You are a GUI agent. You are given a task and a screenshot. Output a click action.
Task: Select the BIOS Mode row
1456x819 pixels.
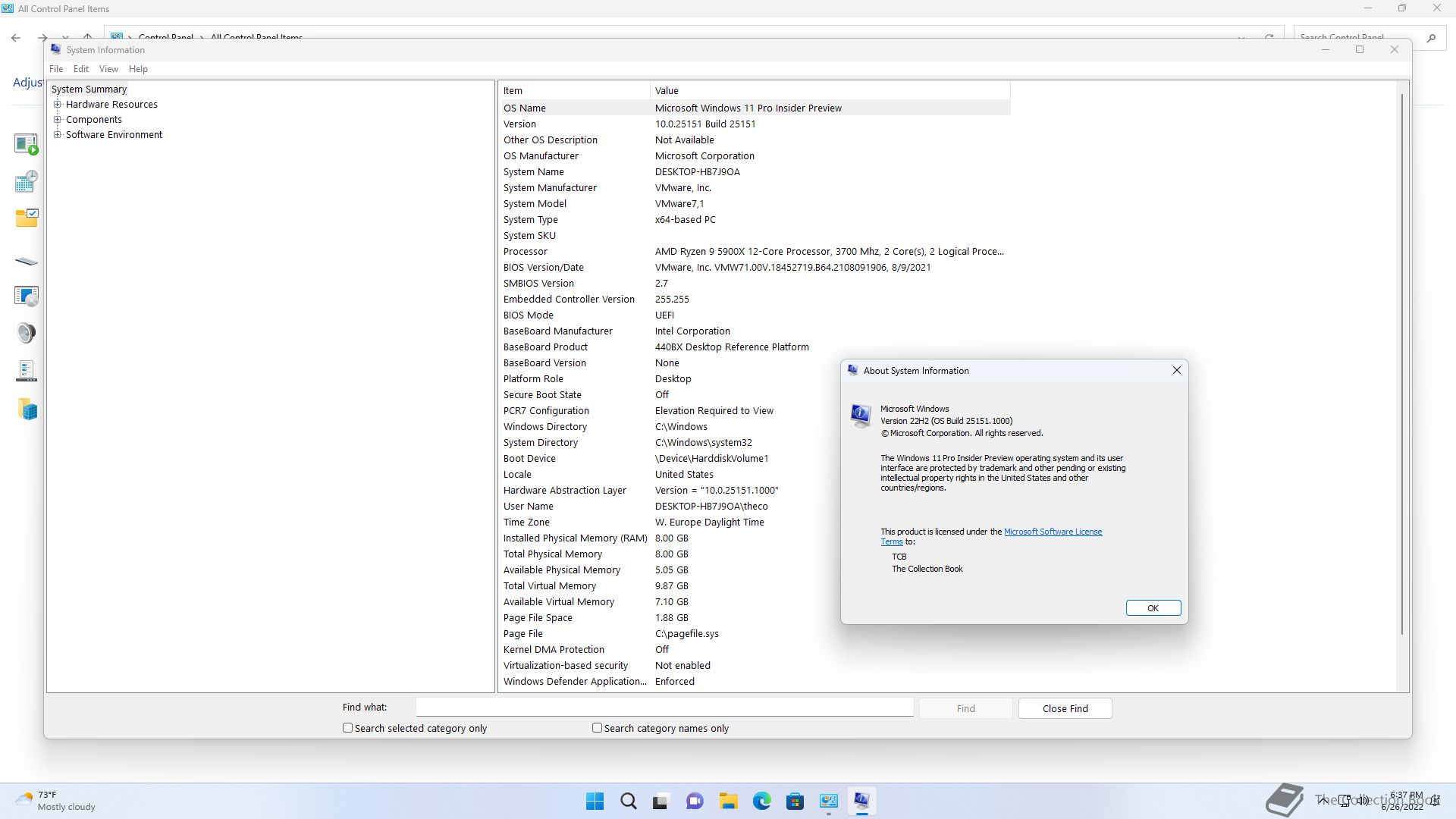[755, 315]
